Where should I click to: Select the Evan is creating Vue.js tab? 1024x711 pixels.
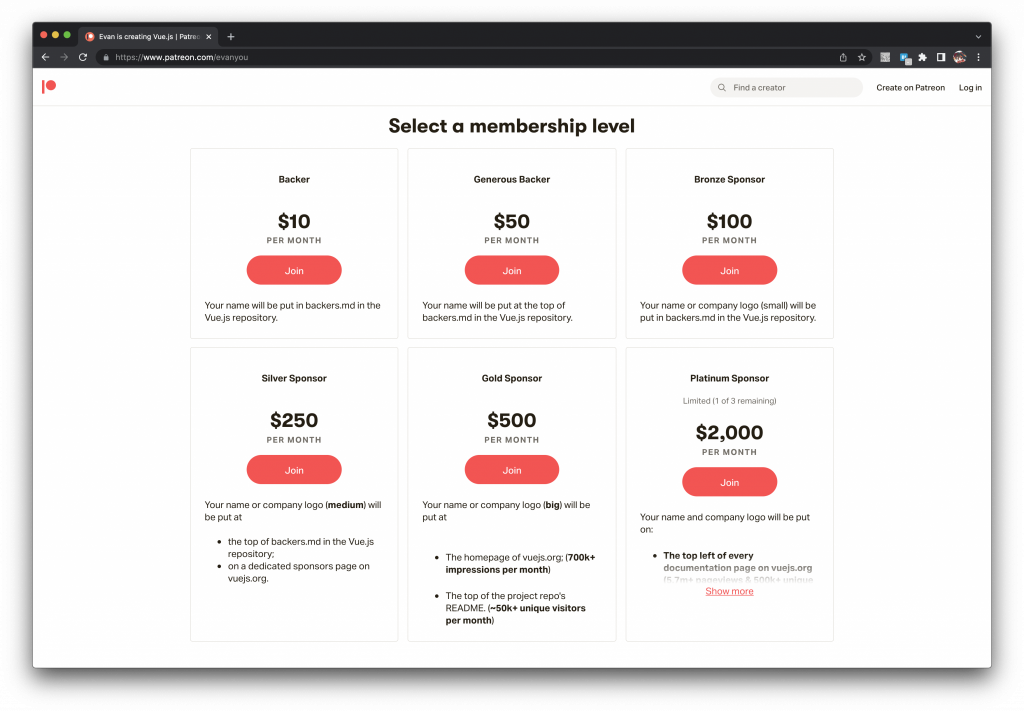coord(149,37)
